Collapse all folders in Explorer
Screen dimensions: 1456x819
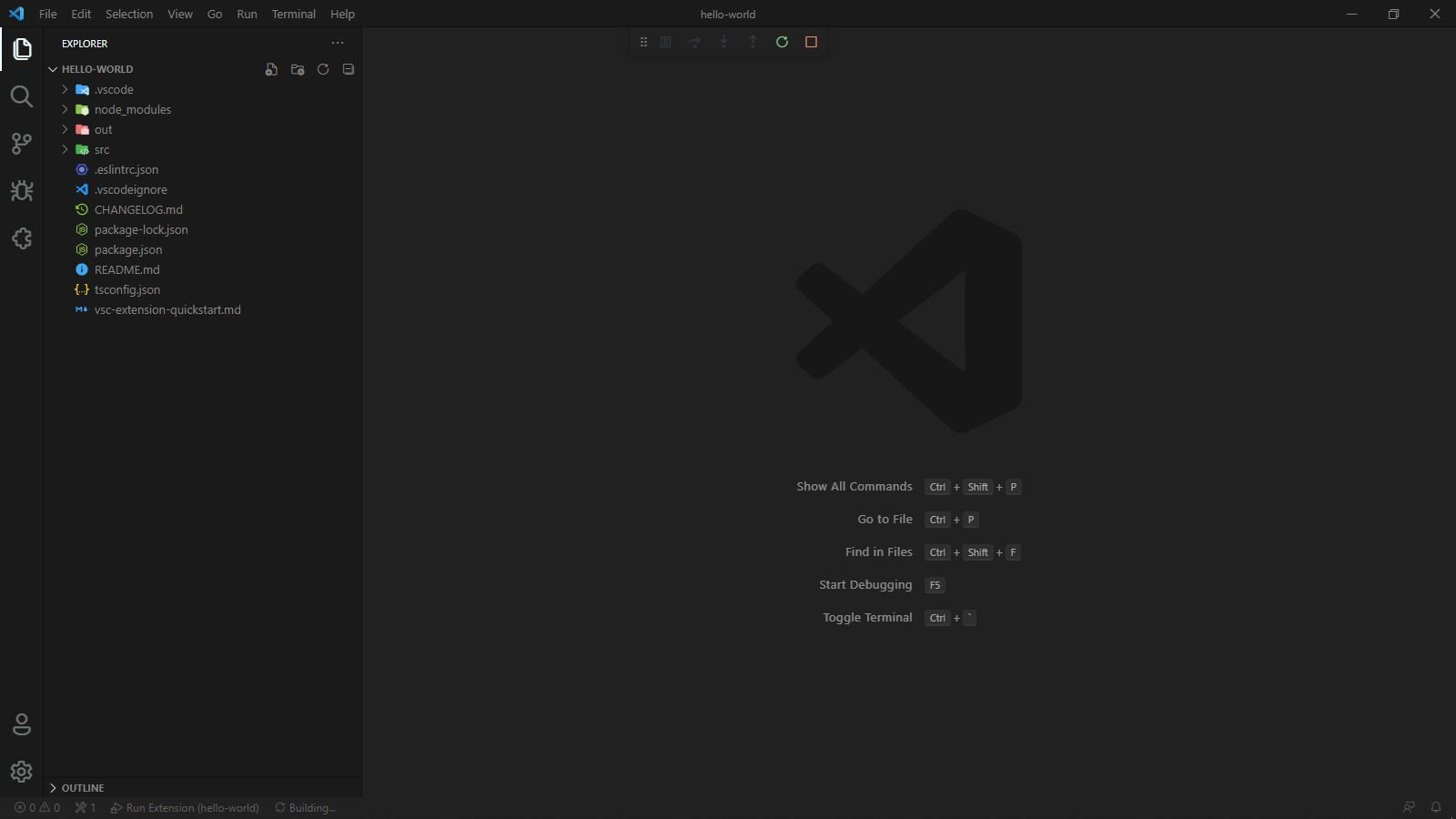click(349, 69)
